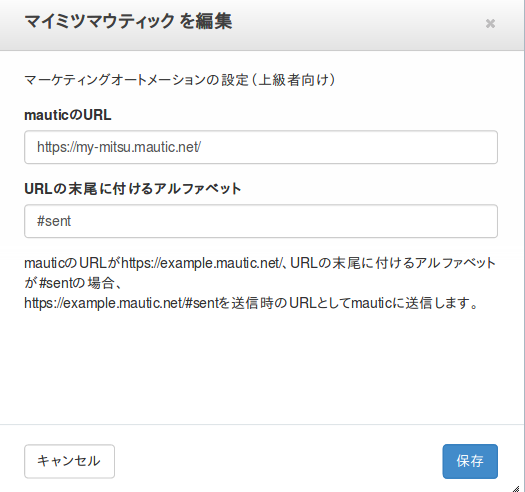Click the URLの末尾に付けるアルファベット label
The width and height of the screenshot is (525, 492).
(133, 189)
